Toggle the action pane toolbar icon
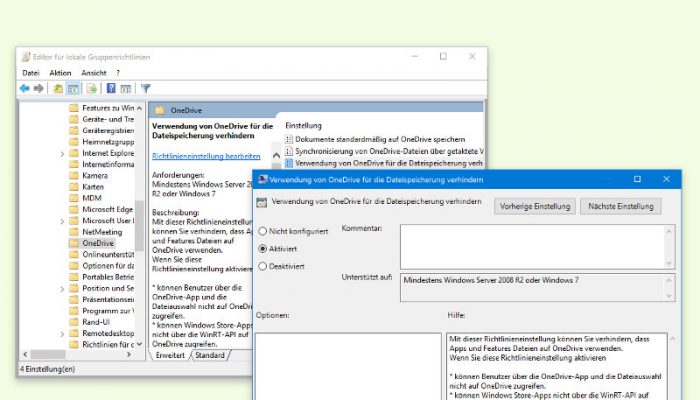The height and width of the screenshot is (400, 700). point(126,88)
